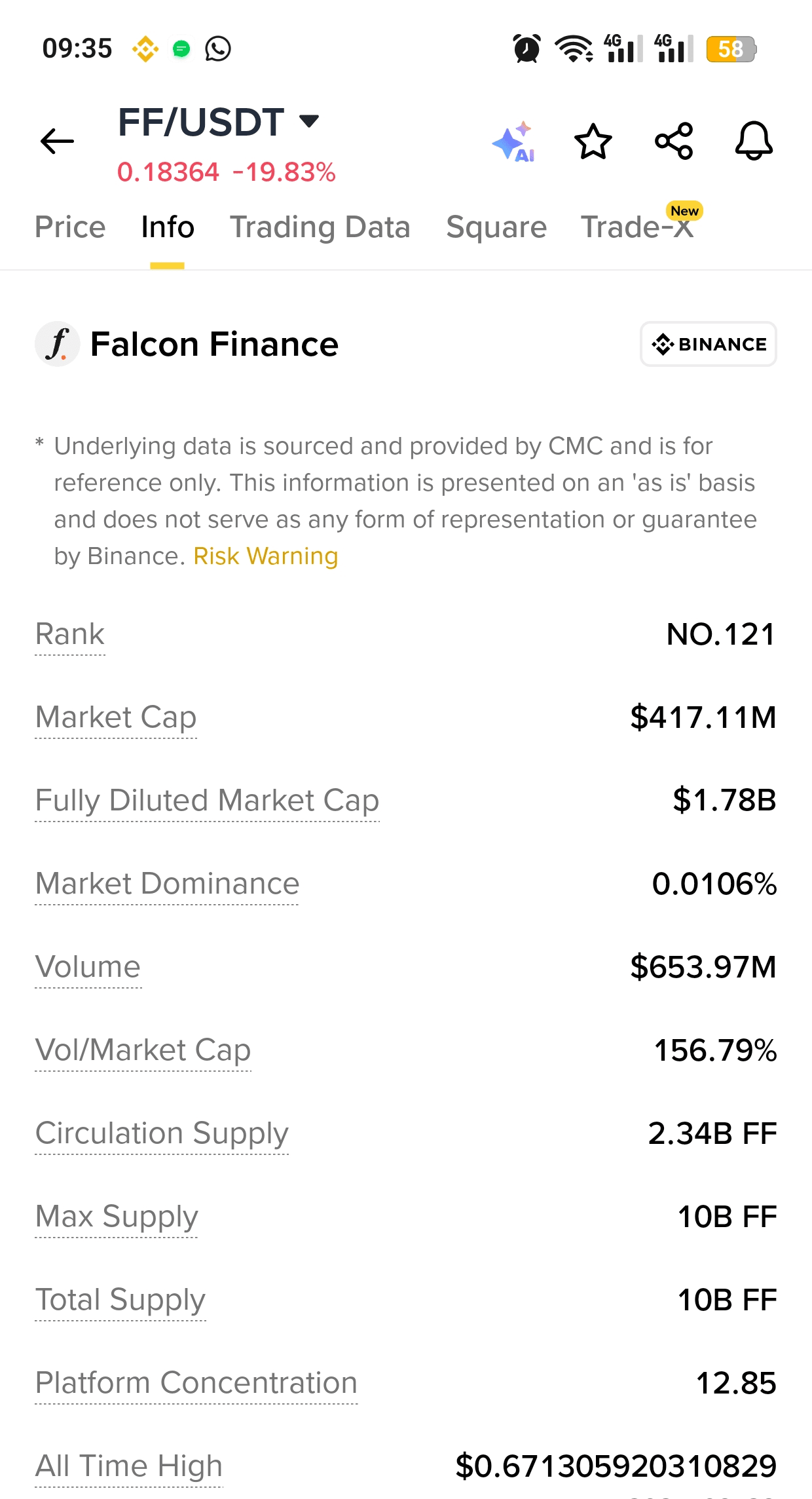Tap the Rank label for explanation
Image resolution: width=812 pixels, height=1499 pixels.
coord(70,634)
